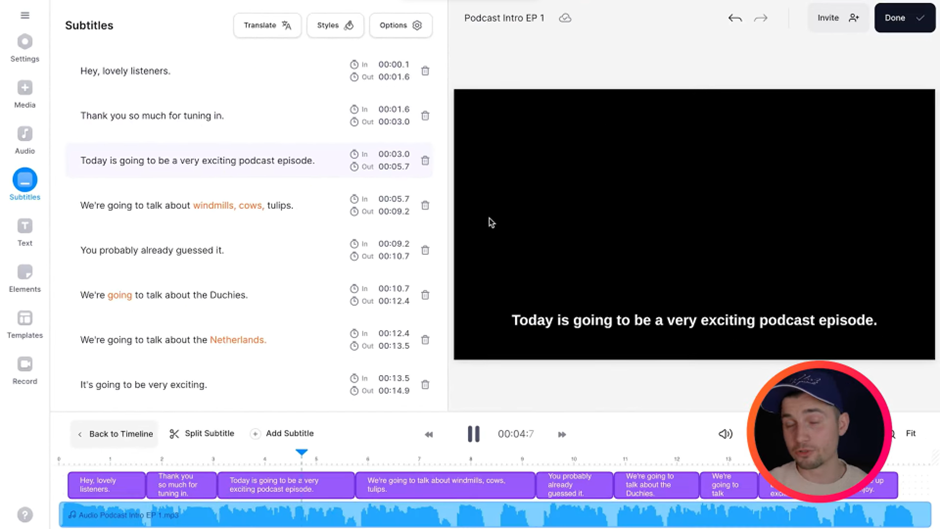
Task: Delete the windmills, cows, tulips subtitle
Action: [x=425, y=205]
